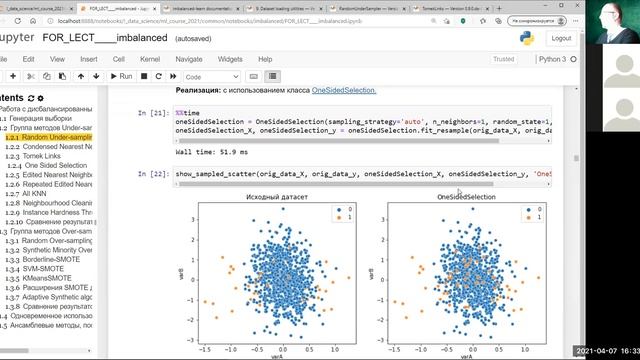Image resolution: width=640 pixels, height=360 pixels.
Task: Switch to RandomUnderSampler tab
Action: [368, 8]
